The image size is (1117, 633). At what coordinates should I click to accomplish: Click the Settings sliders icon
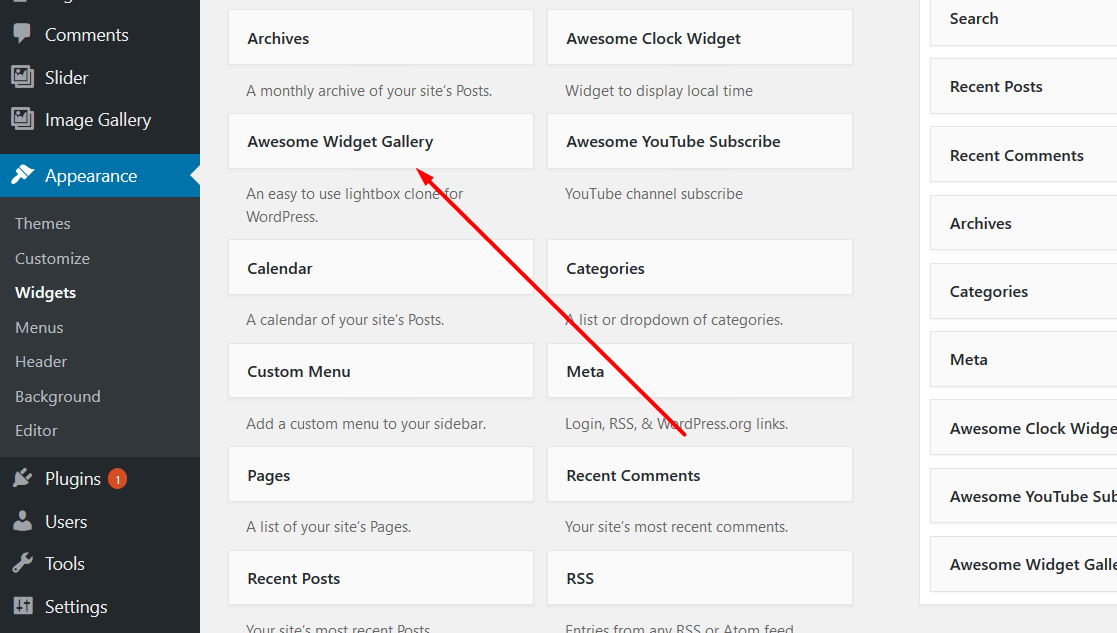point(23,606)
